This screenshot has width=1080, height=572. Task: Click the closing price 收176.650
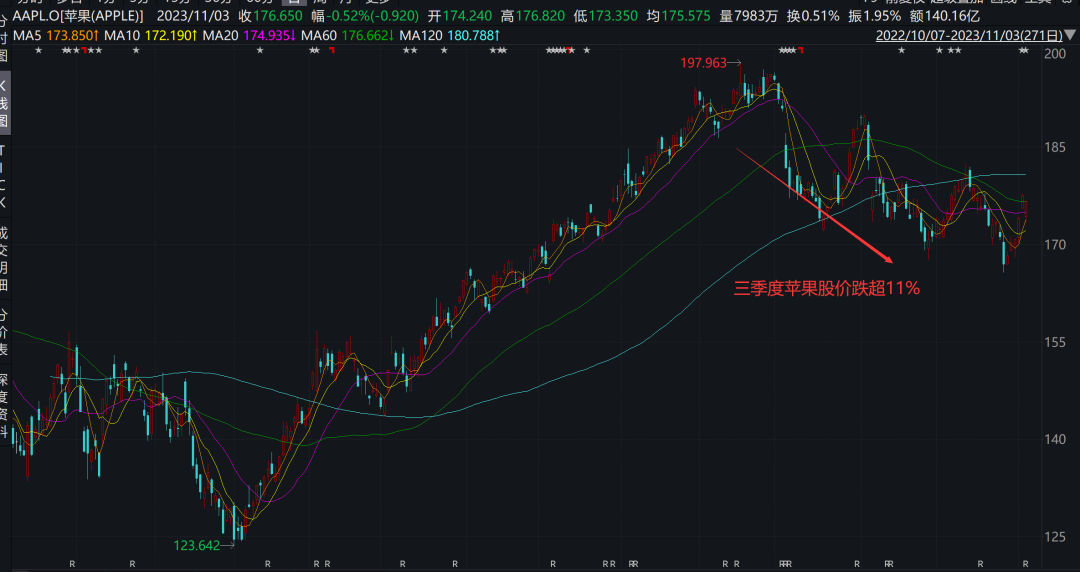click(x=271, y=16)
